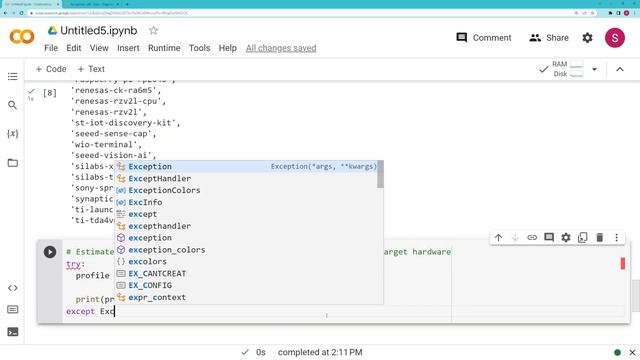Add a new Text cell
The height and width of the screenshot is (360, 640).
click(91, 69)
